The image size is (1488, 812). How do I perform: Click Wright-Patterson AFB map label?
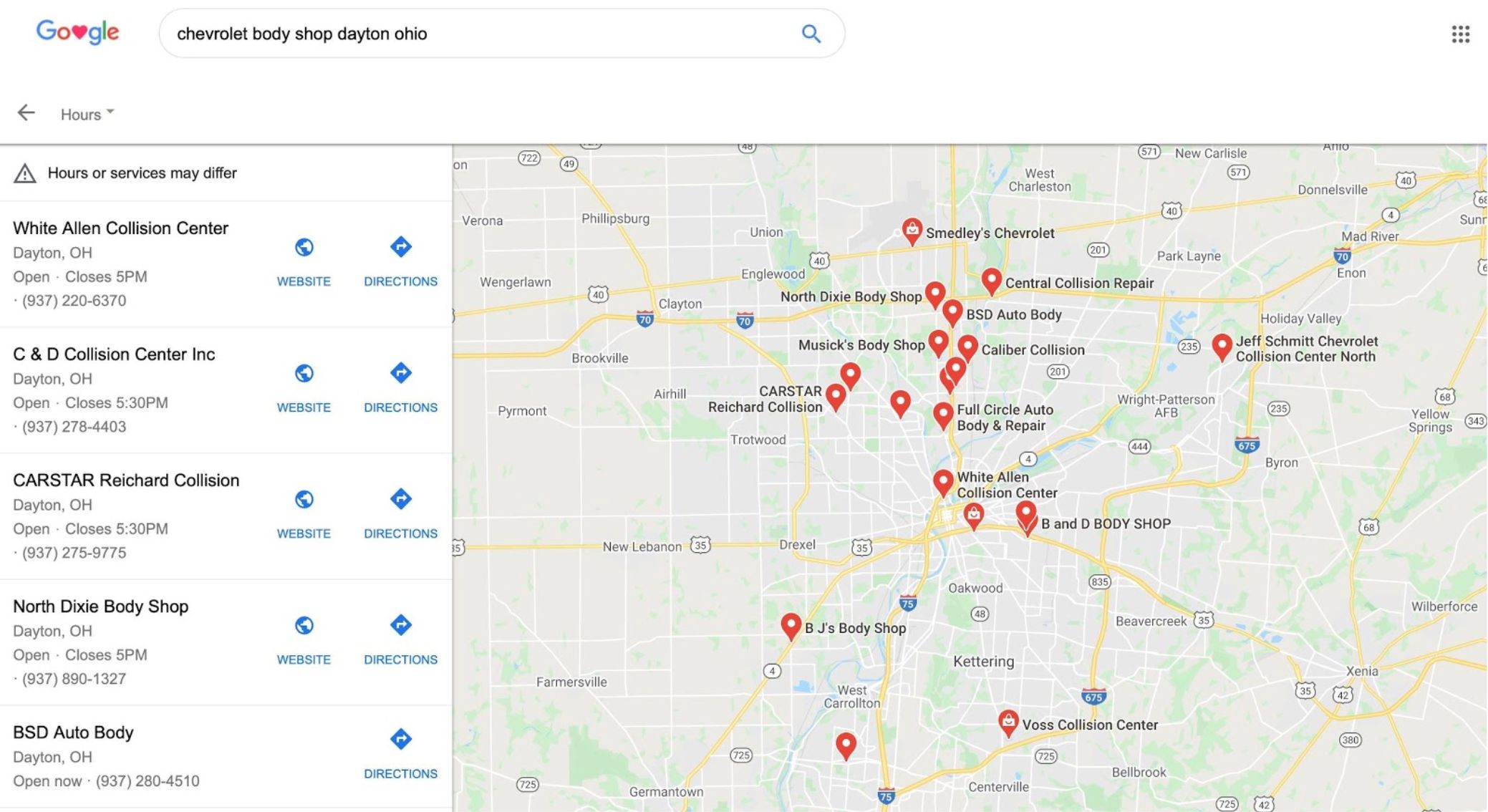click(x=1166, y=406)
